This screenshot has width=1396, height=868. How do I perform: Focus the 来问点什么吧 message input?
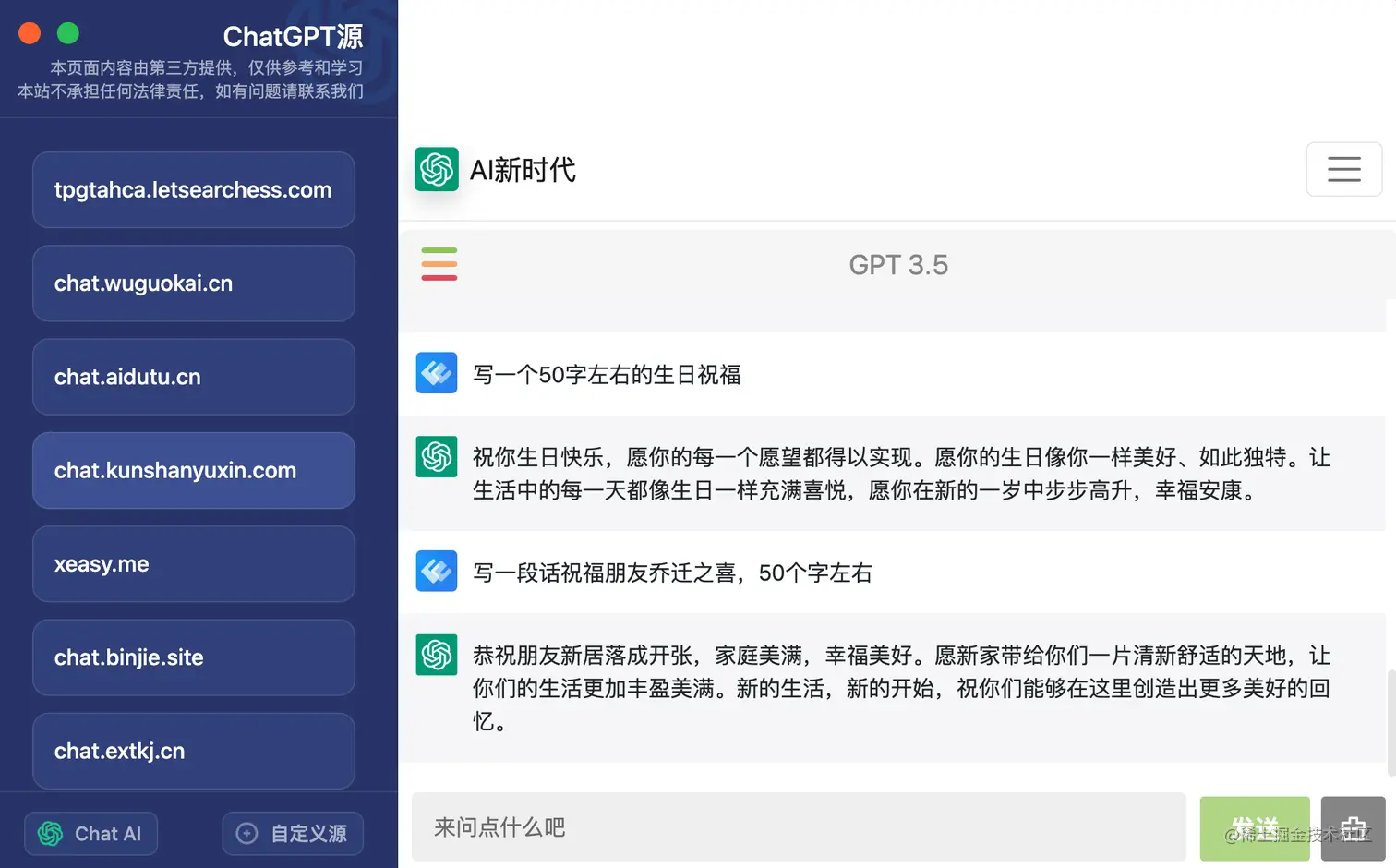click(799, 826)
